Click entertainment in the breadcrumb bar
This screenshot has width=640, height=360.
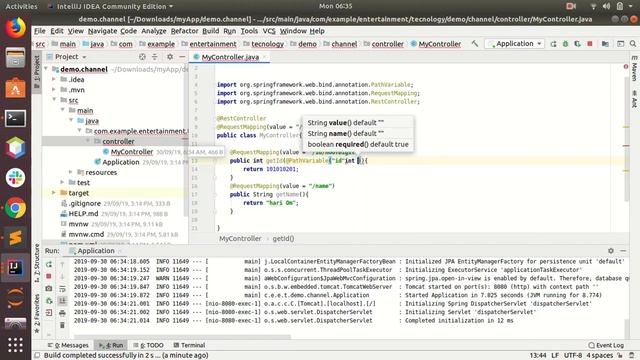coord(213,44)
